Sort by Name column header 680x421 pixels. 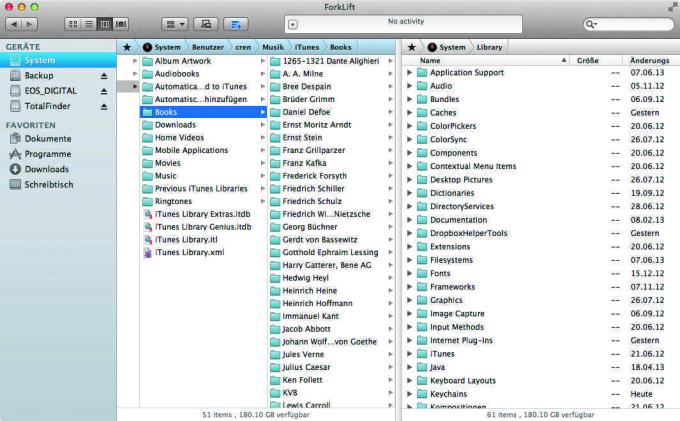pos(485,60)
